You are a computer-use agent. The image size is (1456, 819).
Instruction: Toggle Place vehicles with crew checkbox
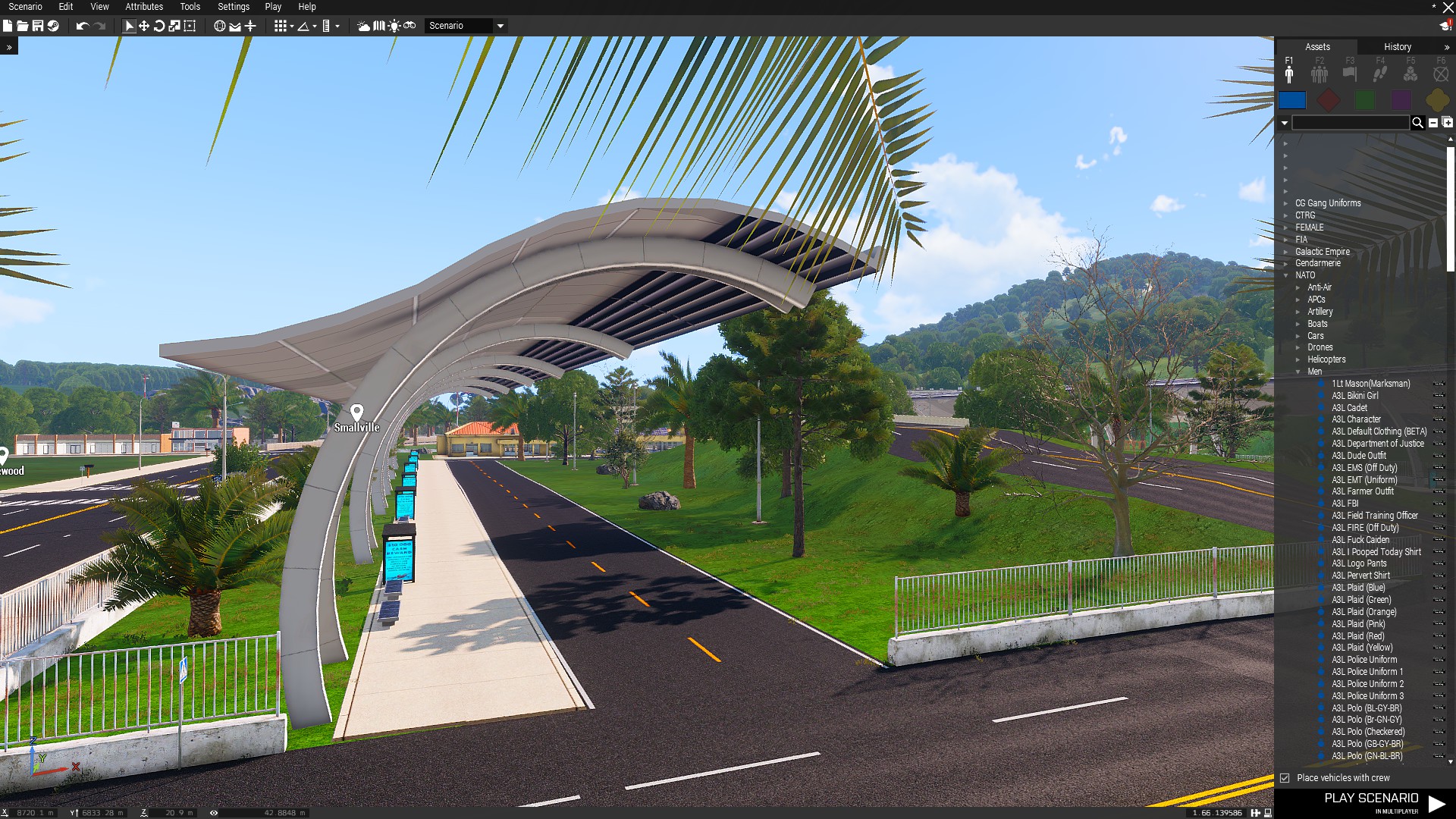(x=1285, y=778)
